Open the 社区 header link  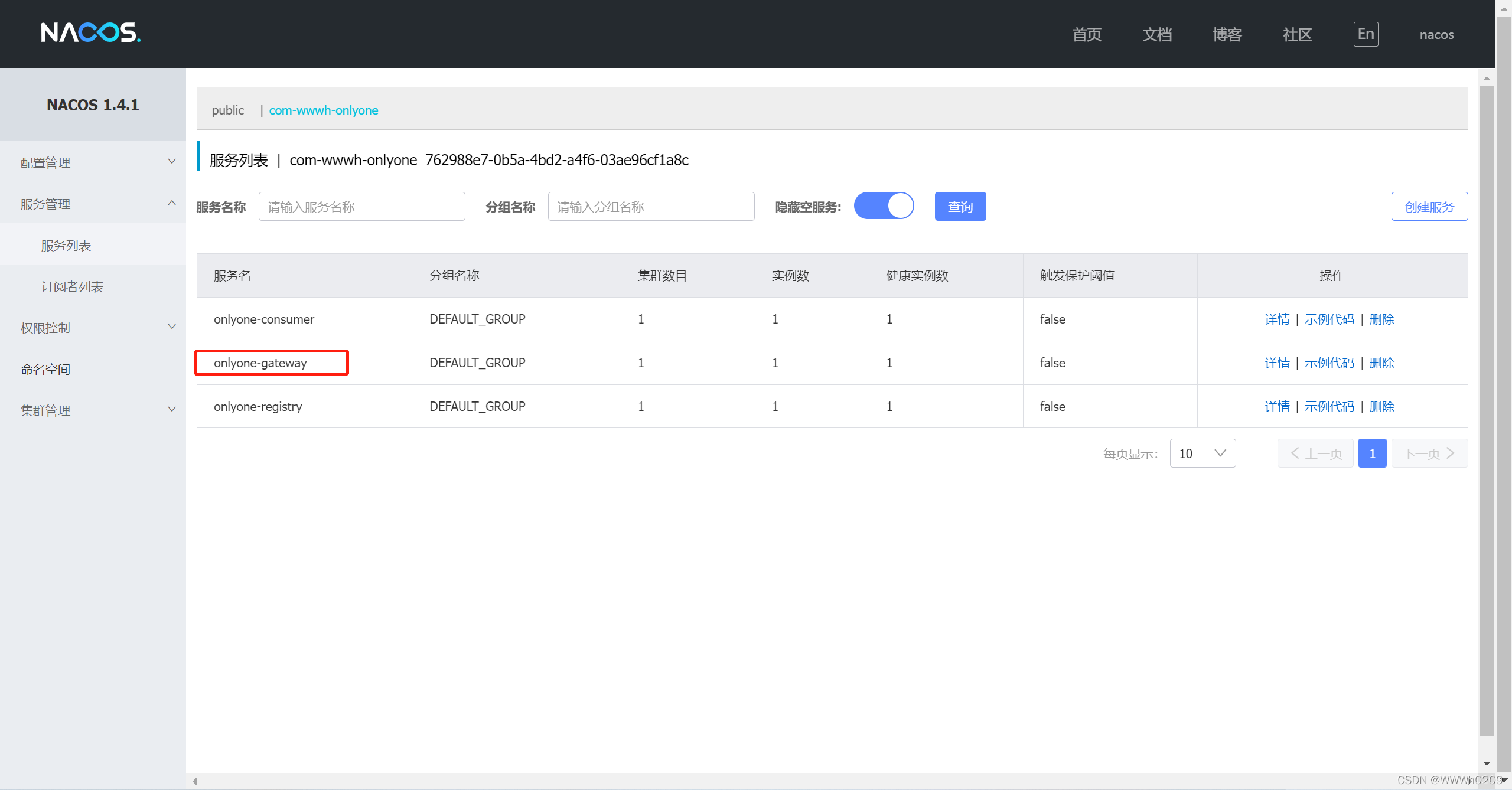(x=1298, y=35)
